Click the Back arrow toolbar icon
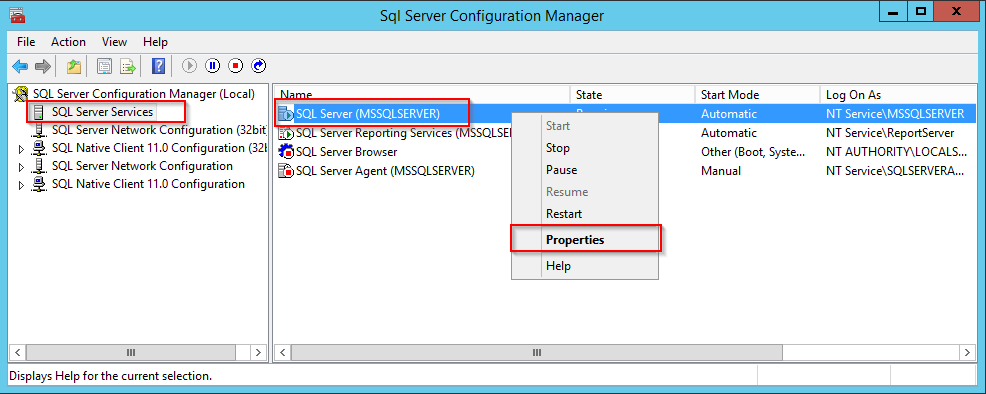This screenshot has height=394, width=986. (20, 65)
